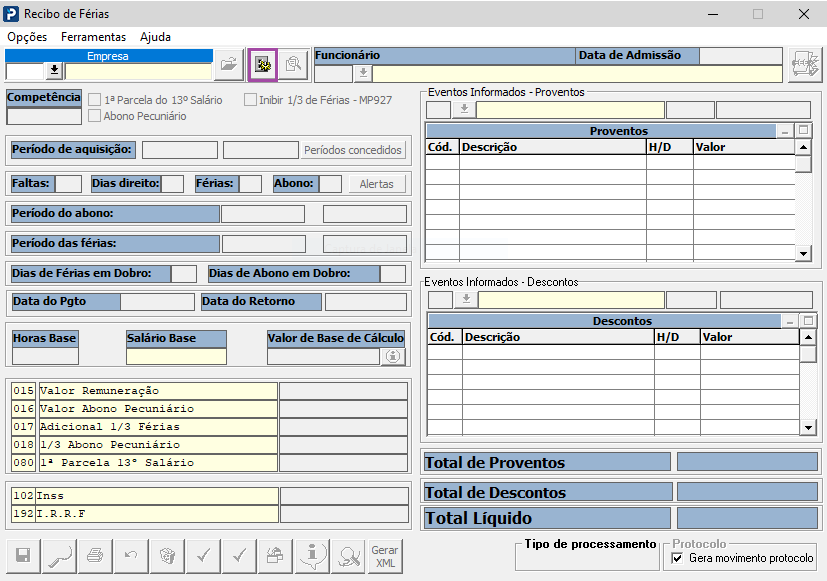
Task: Click the Empresa code input field
Action: (x=25, y=71)
